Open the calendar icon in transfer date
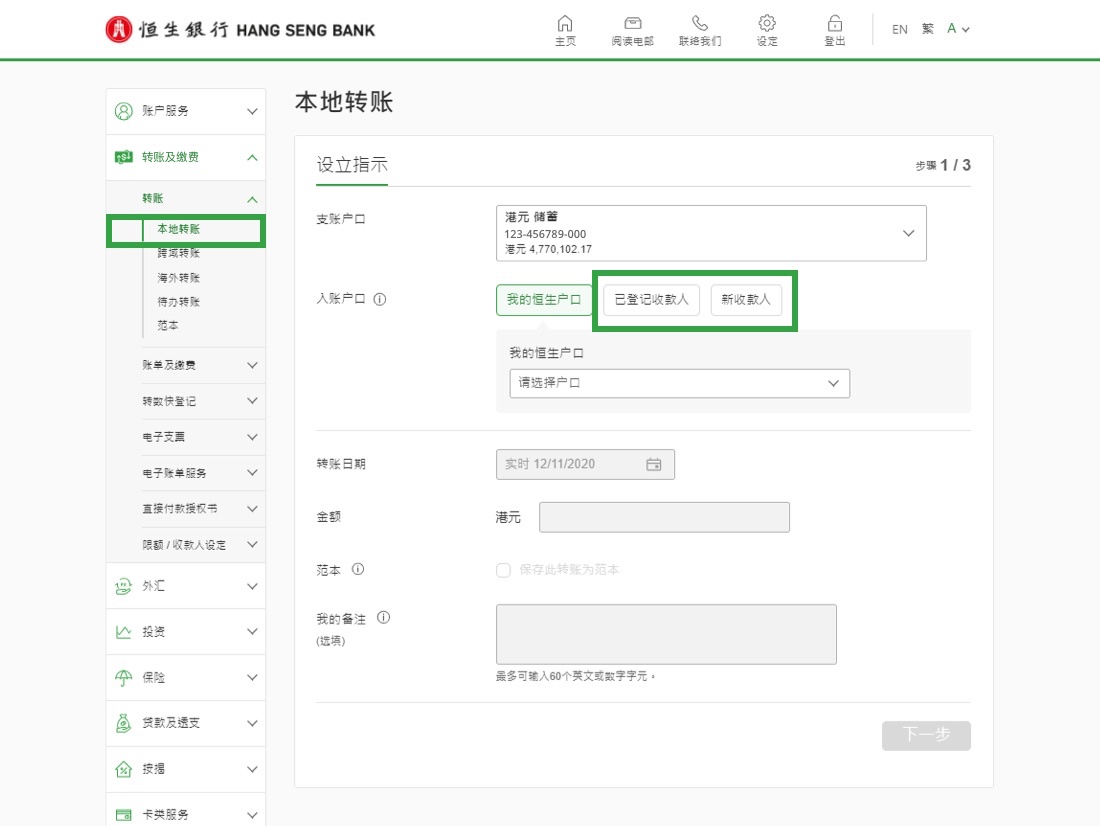Viewport: 1100px width, 826px height. [654, 464]
